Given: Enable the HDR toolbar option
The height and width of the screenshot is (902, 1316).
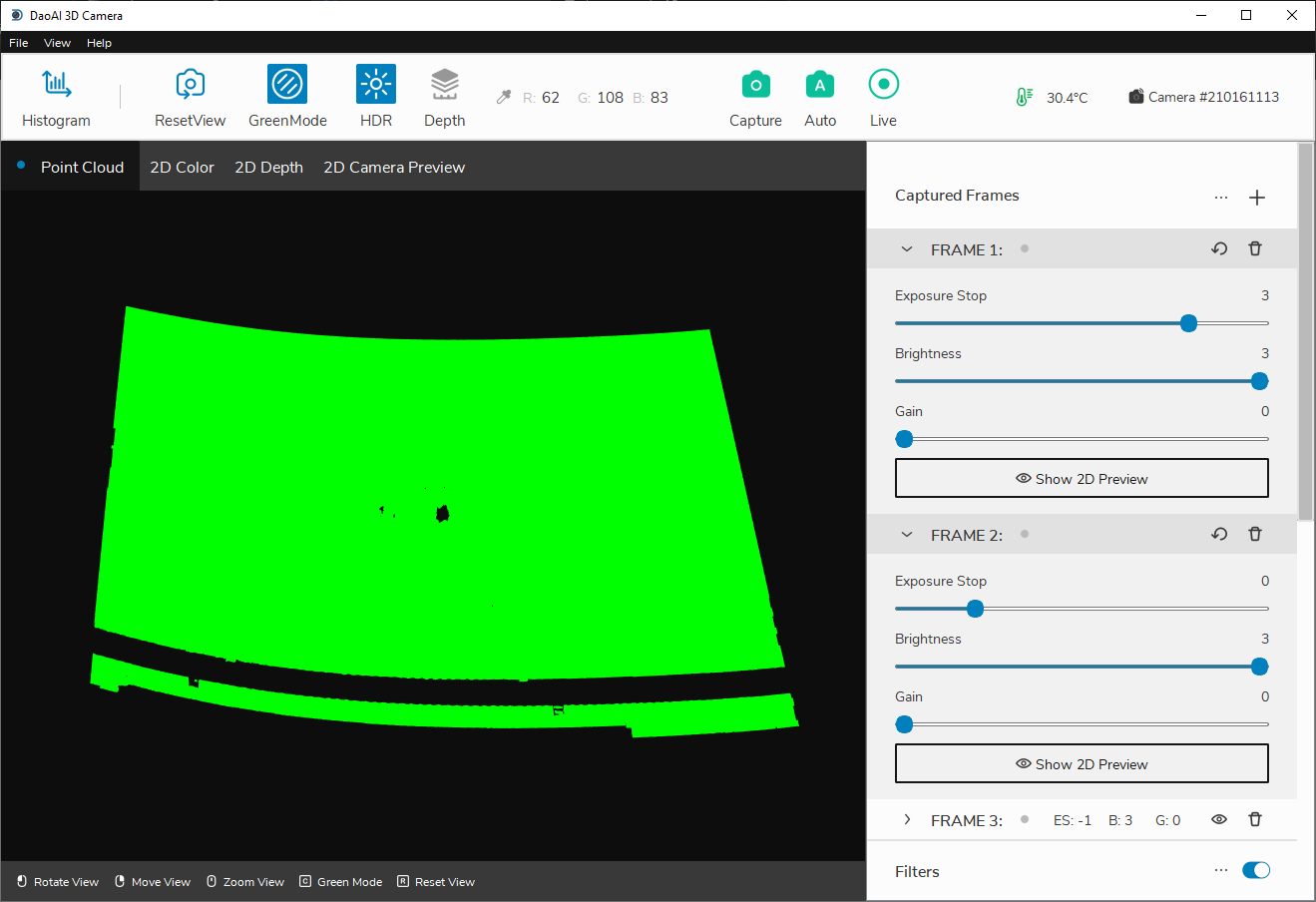Looking at the screenshot, I should click(376, 85).
